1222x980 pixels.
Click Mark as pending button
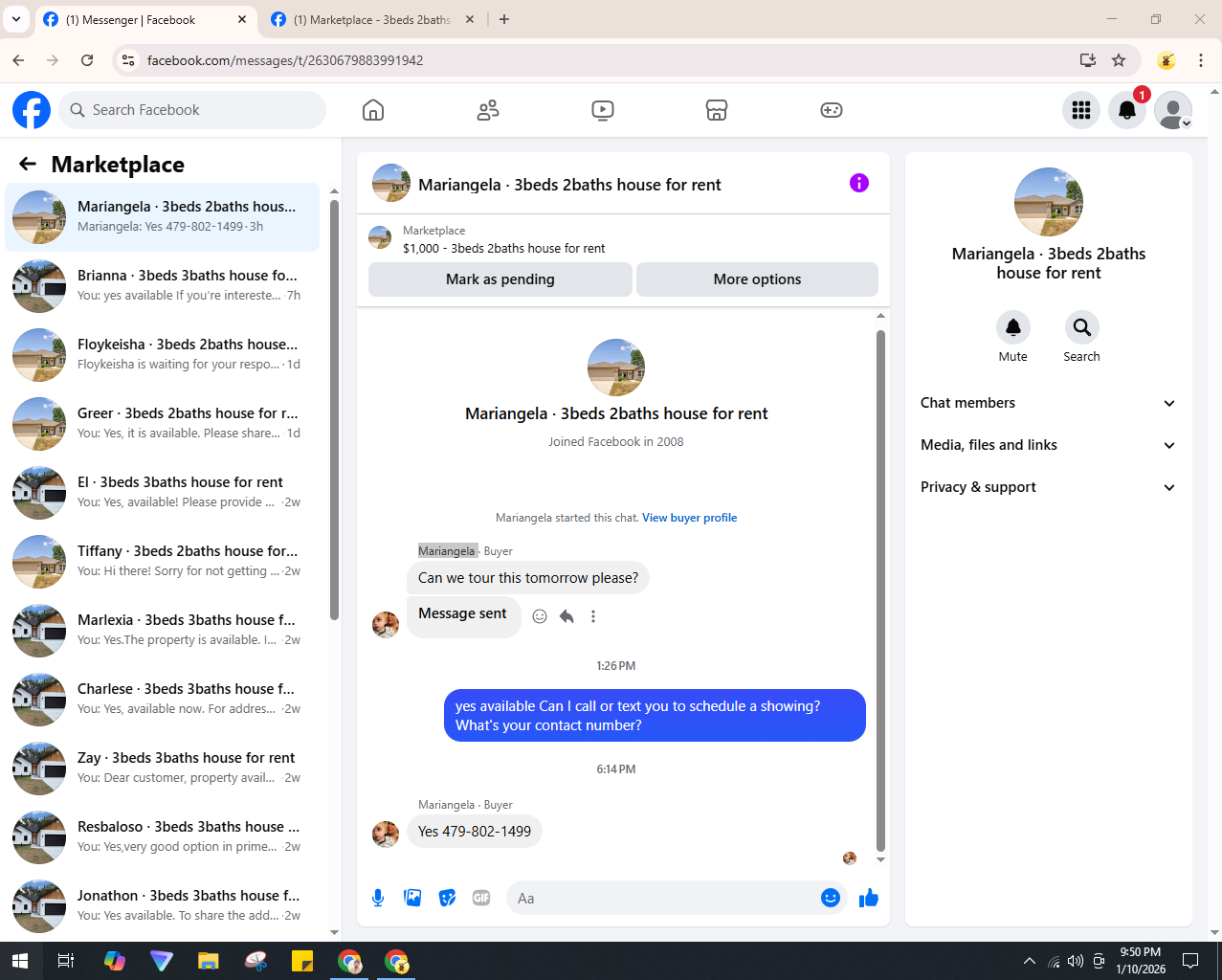pos(500,279)
